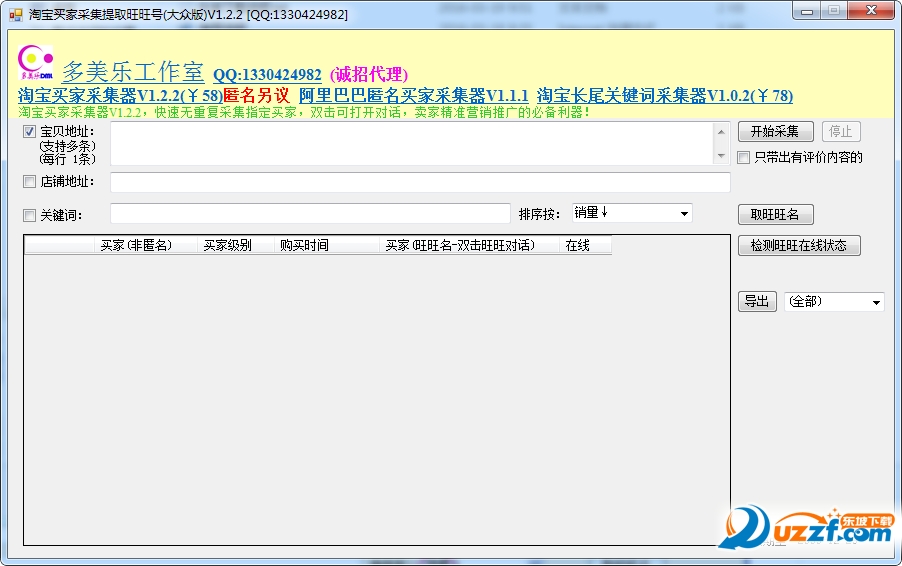Click the 买家级别 column header
The image size is (902, 566).
point(235,246)
